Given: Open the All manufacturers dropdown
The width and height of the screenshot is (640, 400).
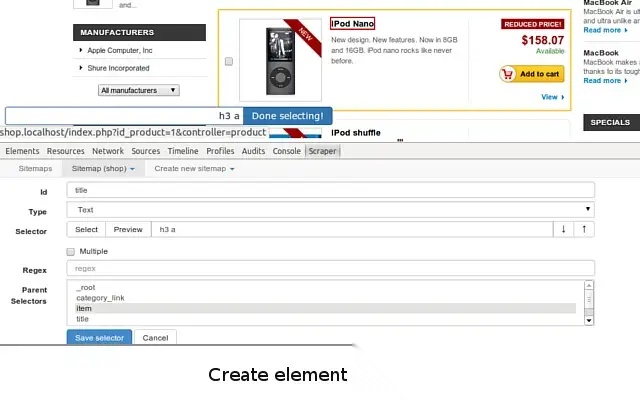Looking at the screenshot, I should (139, 90).
